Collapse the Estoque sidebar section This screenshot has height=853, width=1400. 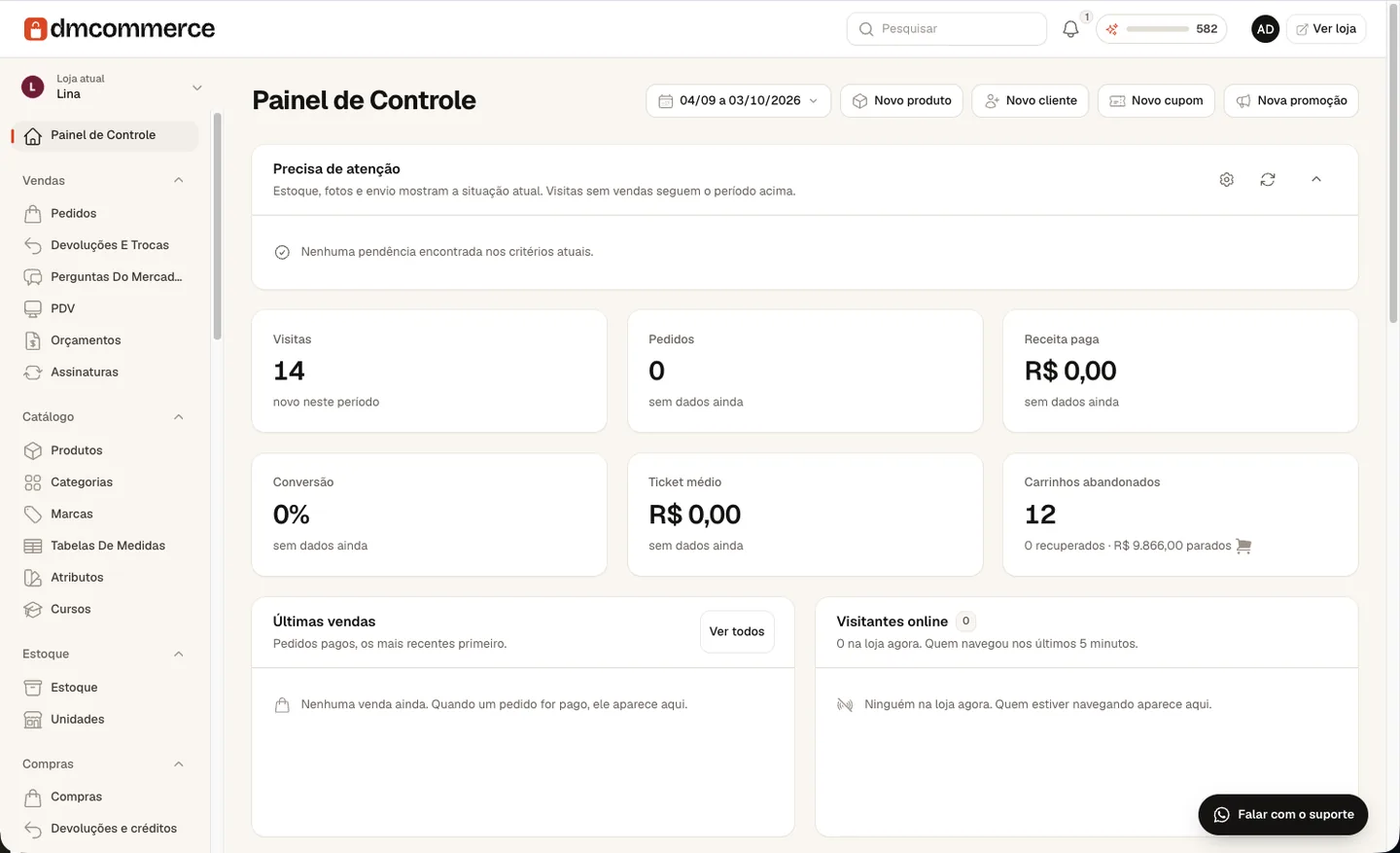click(x=178, y=654)
